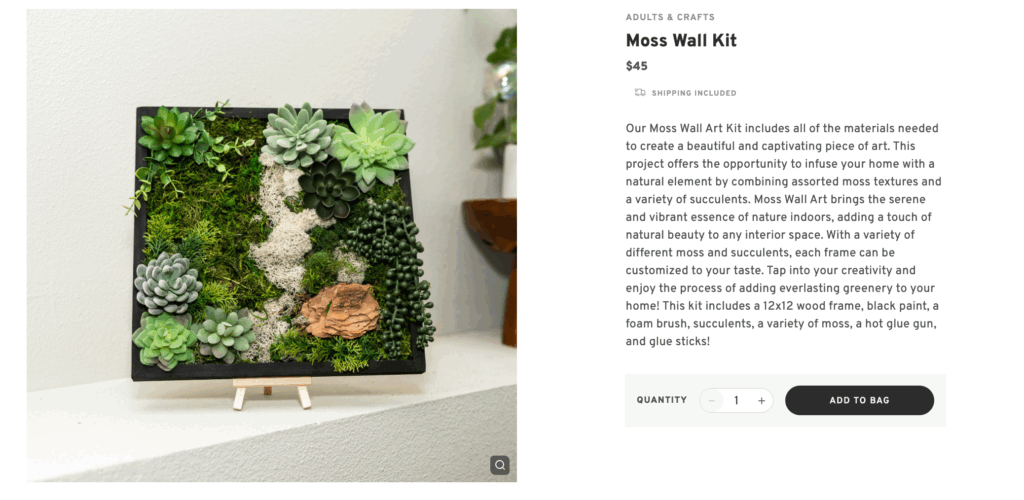Click the $45 price text
The height and width of the screenshot is (500, 1024).
(637, 67)
